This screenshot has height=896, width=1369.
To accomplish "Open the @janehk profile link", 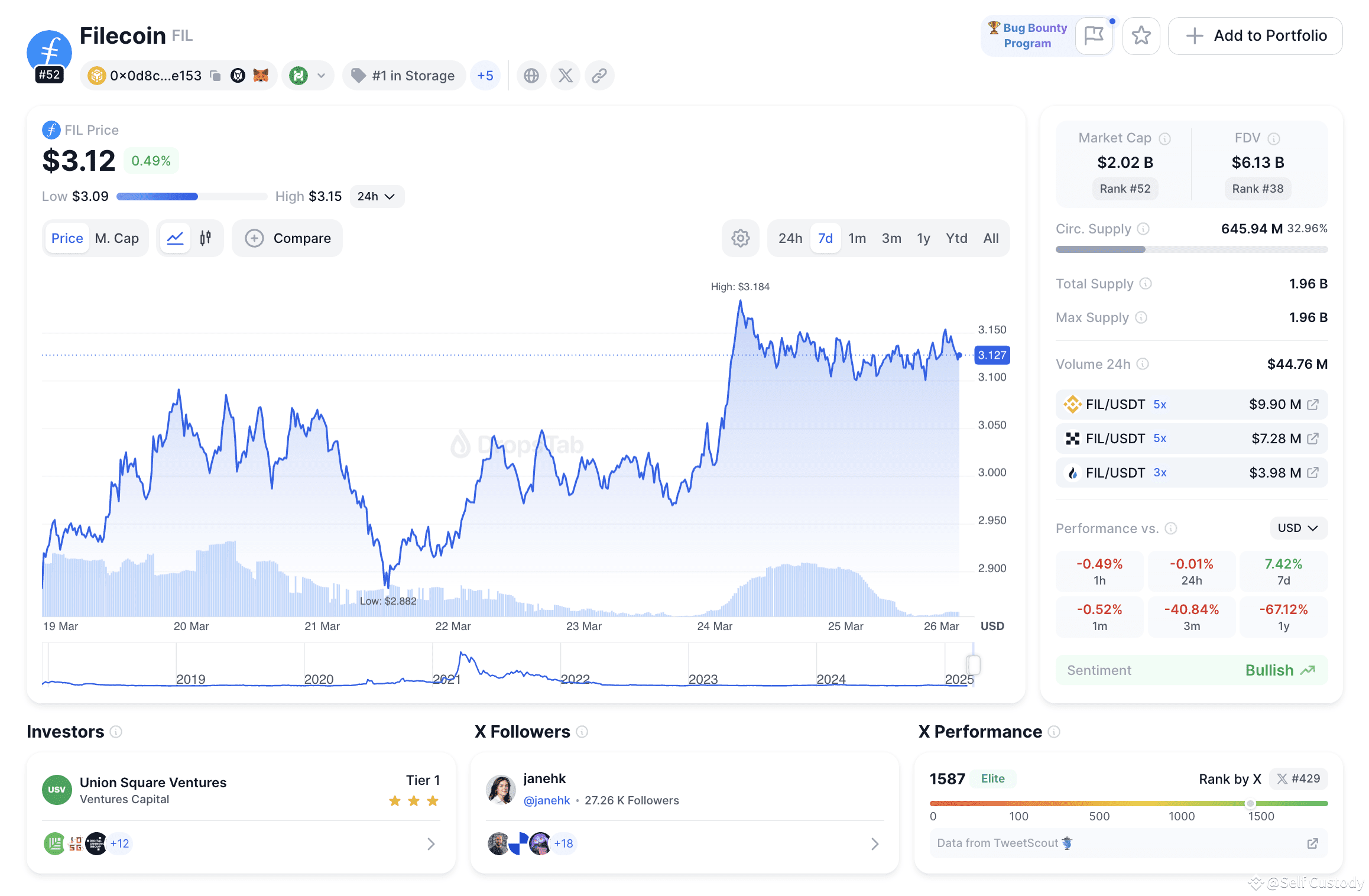I will 547,800.
